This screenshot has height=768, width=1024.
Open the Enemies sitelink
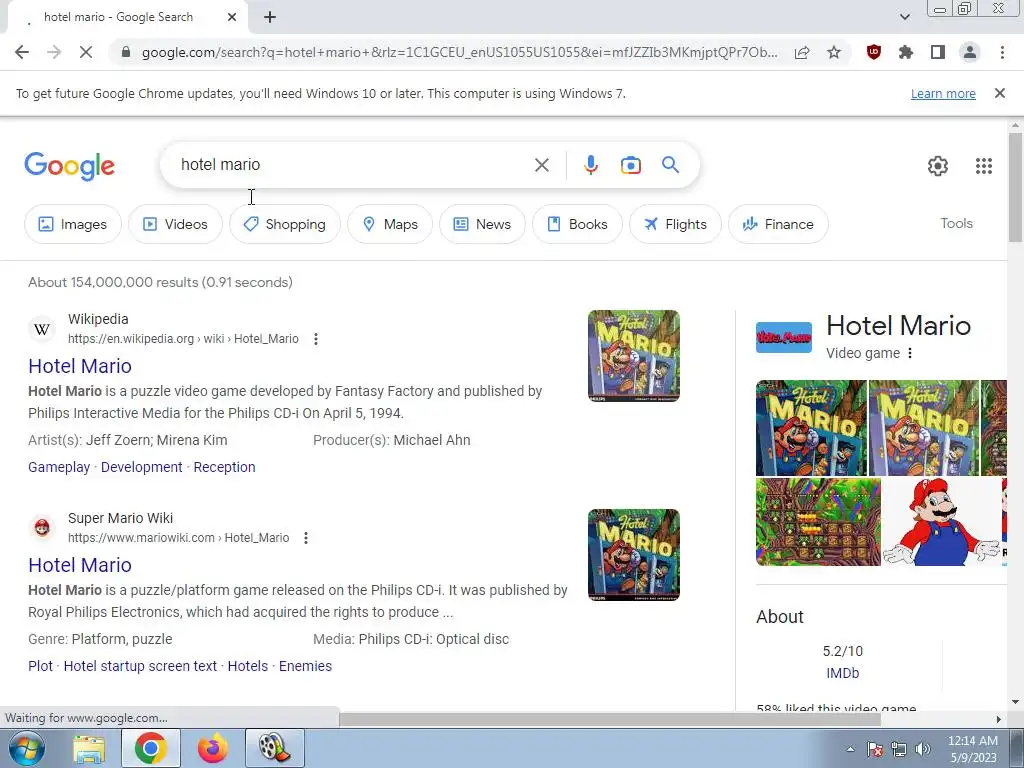(x=305, y=666)
